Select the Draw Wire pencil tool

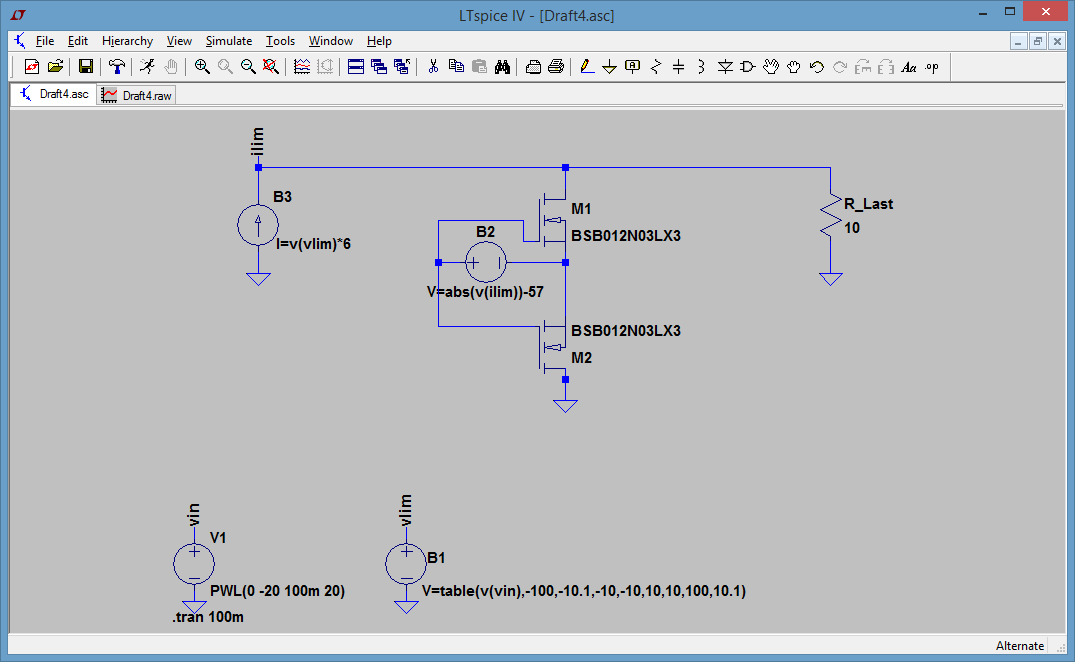[x=587, y=66]
